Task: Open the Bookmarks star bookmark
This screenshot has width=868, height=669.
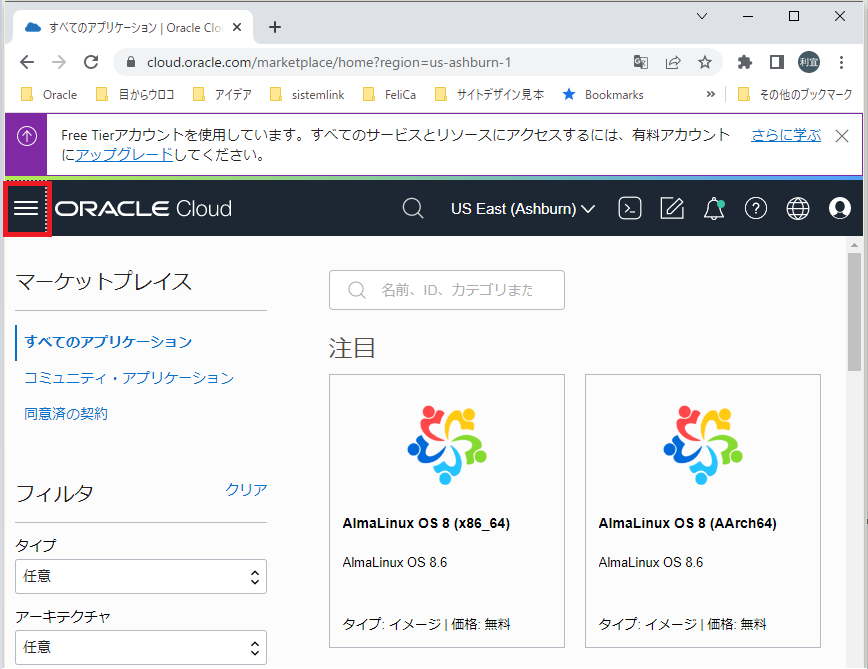Action: pos(603,95)
